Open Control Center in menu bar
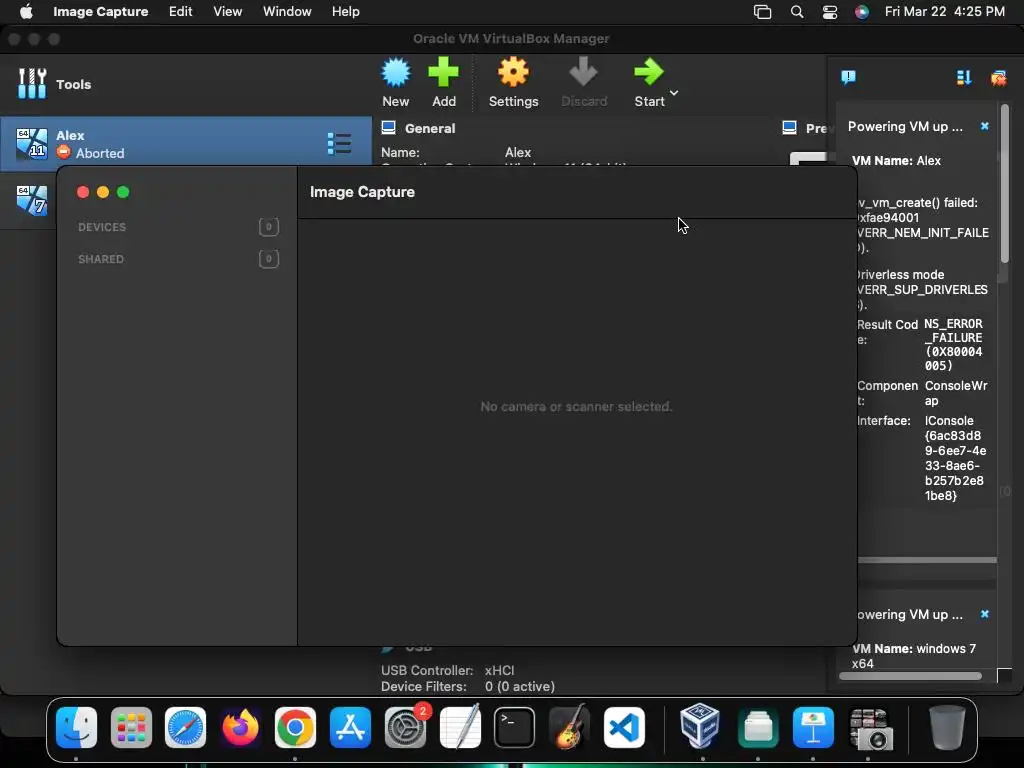This screenshot has width=1024, height=768. [830, 12]
